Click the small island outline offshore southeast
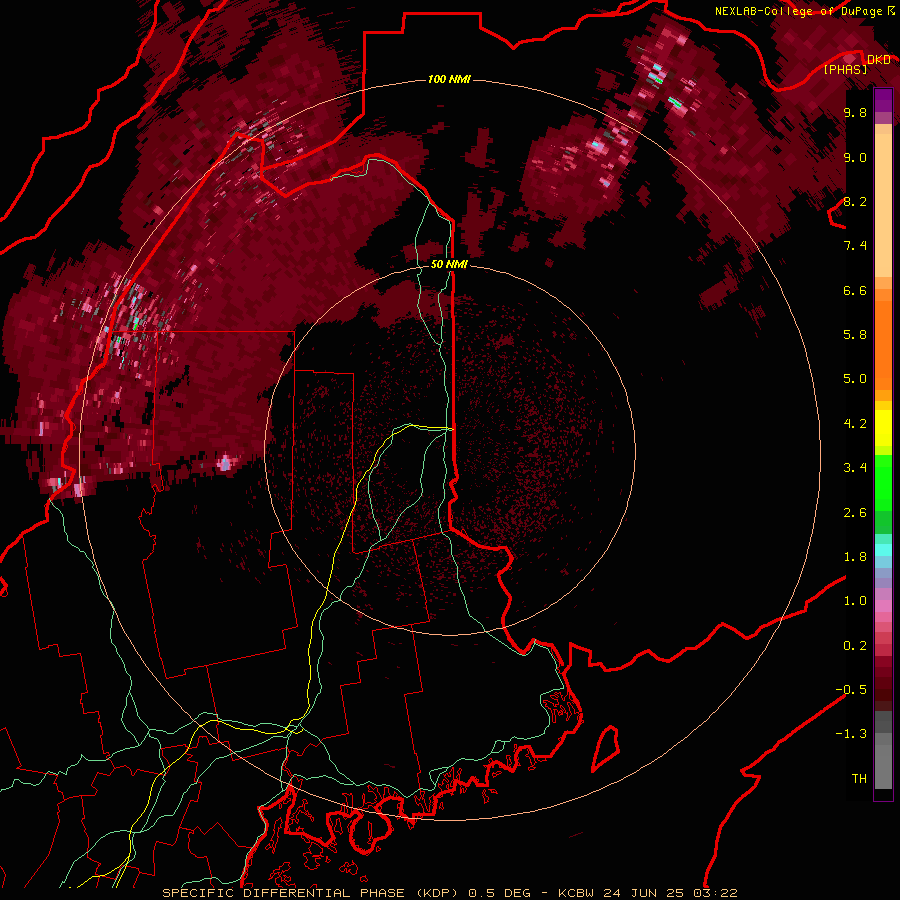 click(605, 748)
